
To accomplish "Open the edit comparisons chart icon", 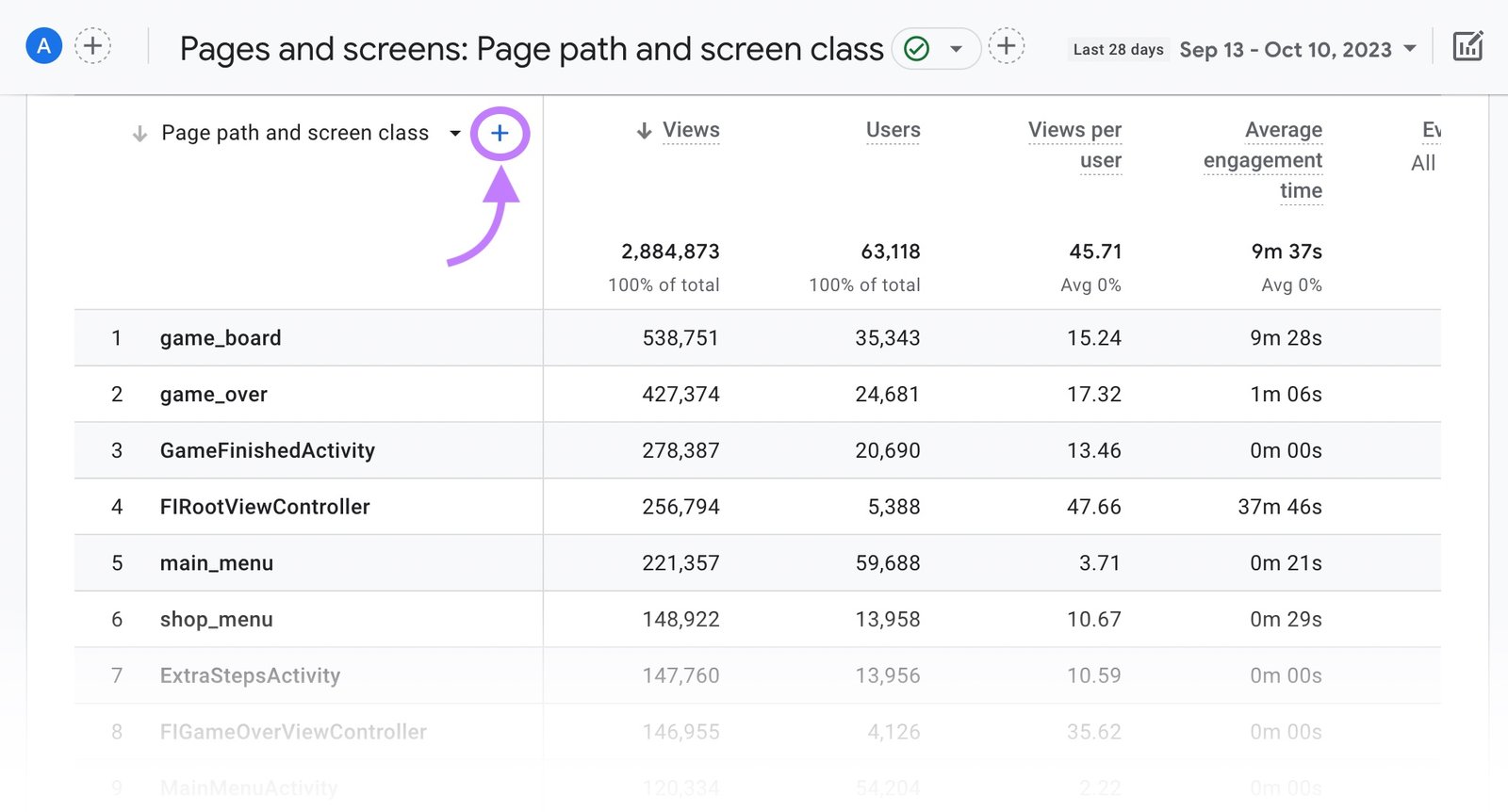I will pyautogui.click(x=1467, y=46).
